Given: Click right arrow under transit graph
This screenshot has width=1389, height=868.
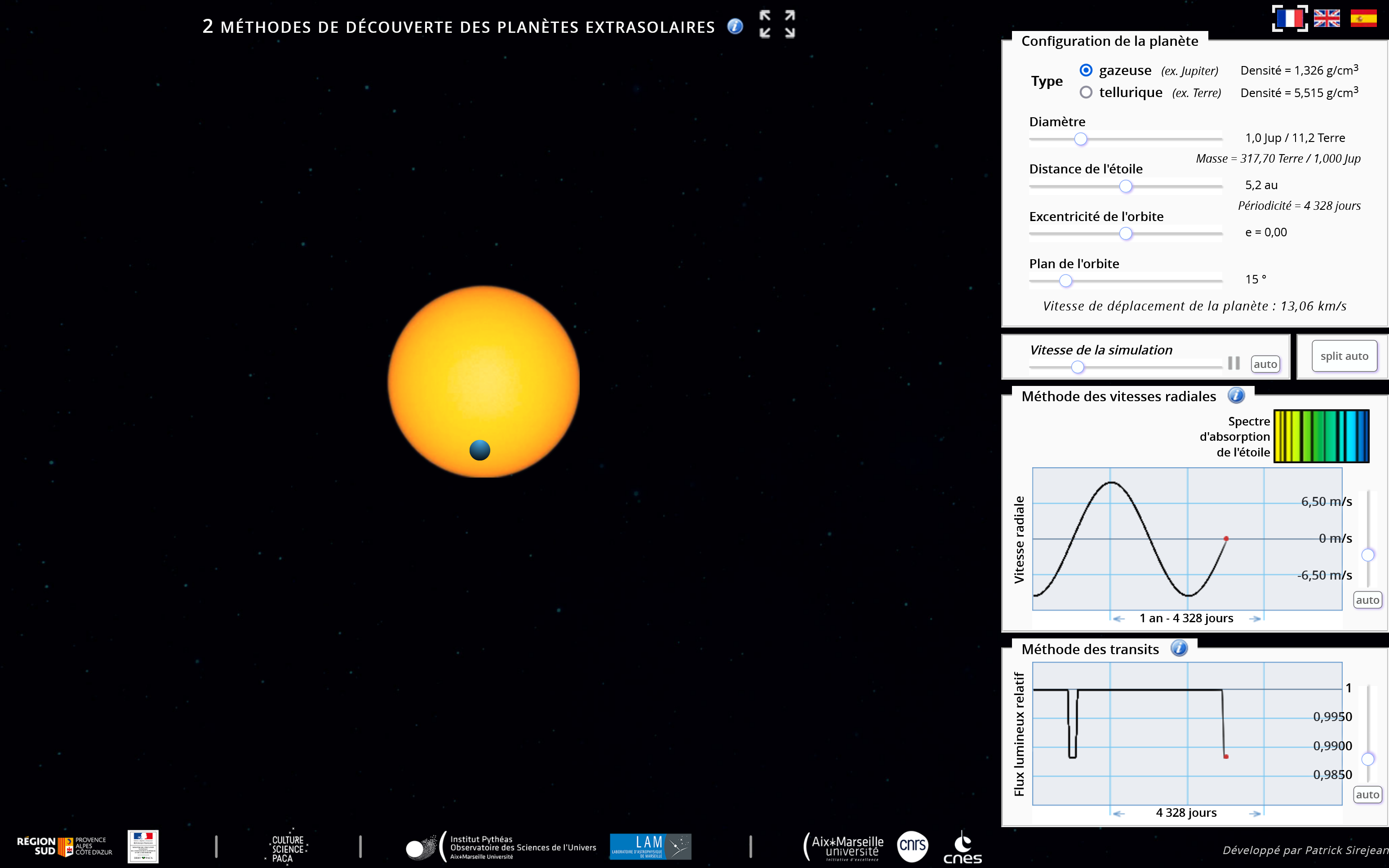Looking at the screenshot, I should point(1255,814).
